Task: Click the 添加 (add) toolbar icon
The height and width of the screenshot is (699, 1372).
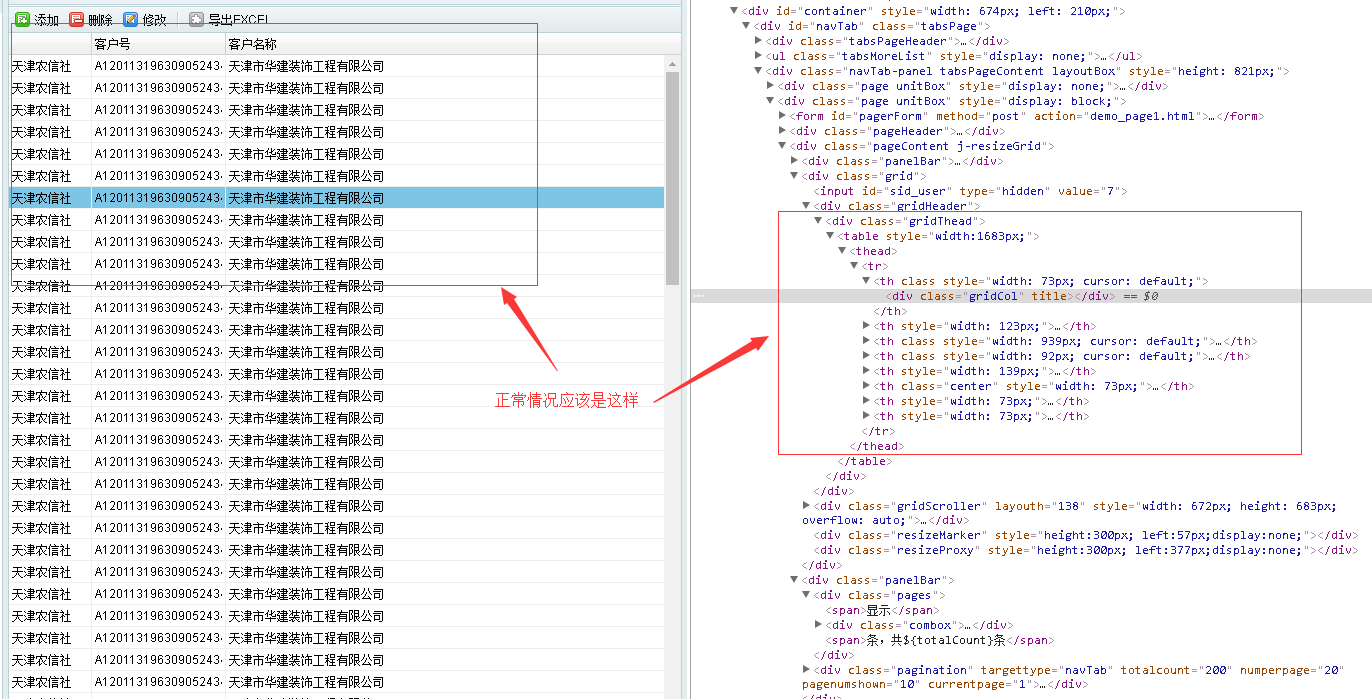Action: click(22, 19)
